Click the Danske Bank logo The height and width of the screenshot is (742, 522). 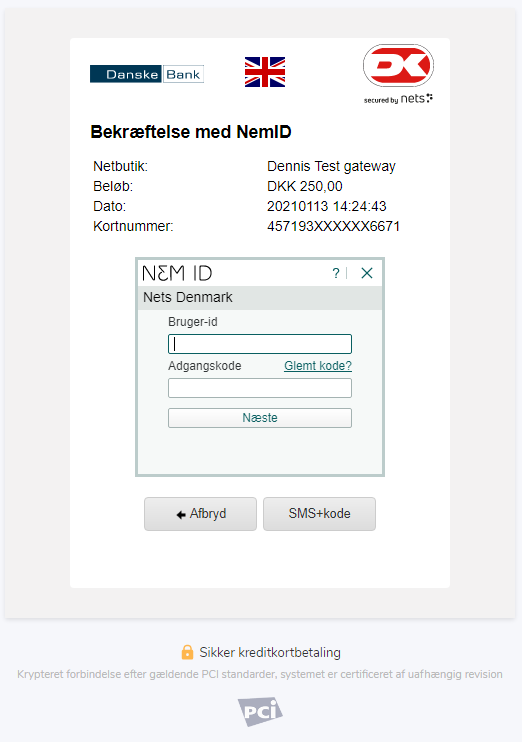point(147,74)
